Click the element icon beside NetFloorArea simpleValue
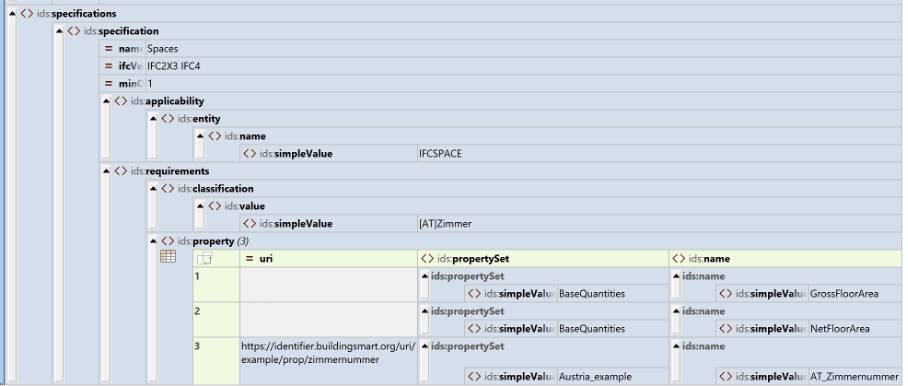This screenshot has height=386, width=908. [x=726, y=329]
